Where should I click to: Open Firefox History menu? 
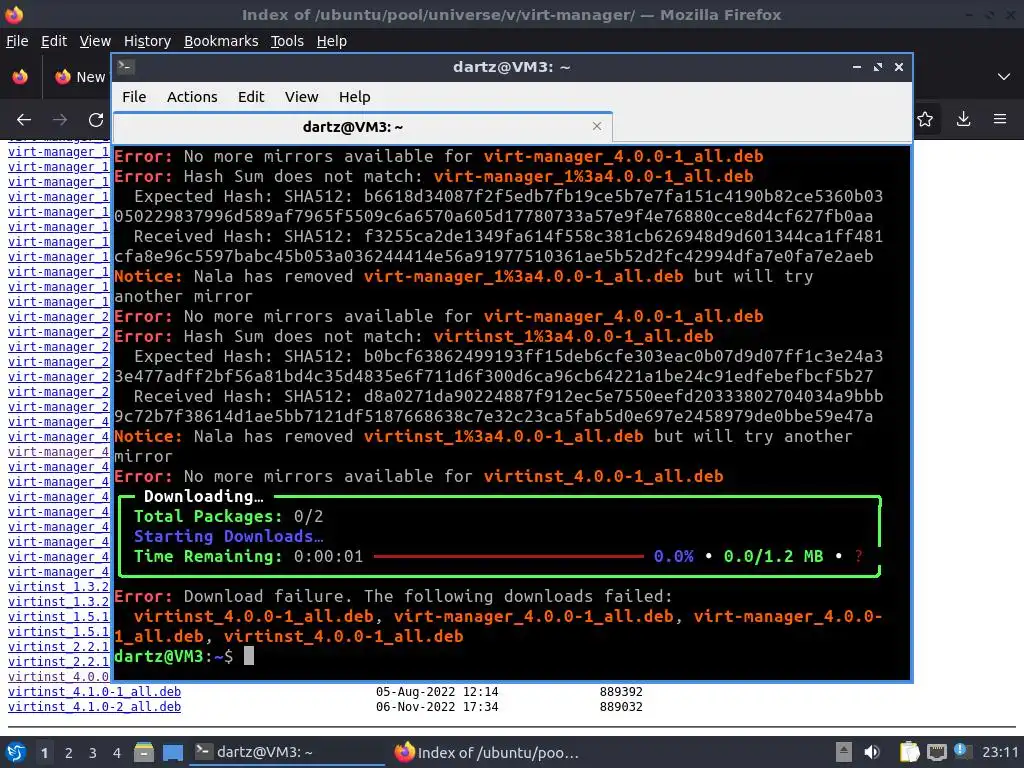(x=147, y=41)
